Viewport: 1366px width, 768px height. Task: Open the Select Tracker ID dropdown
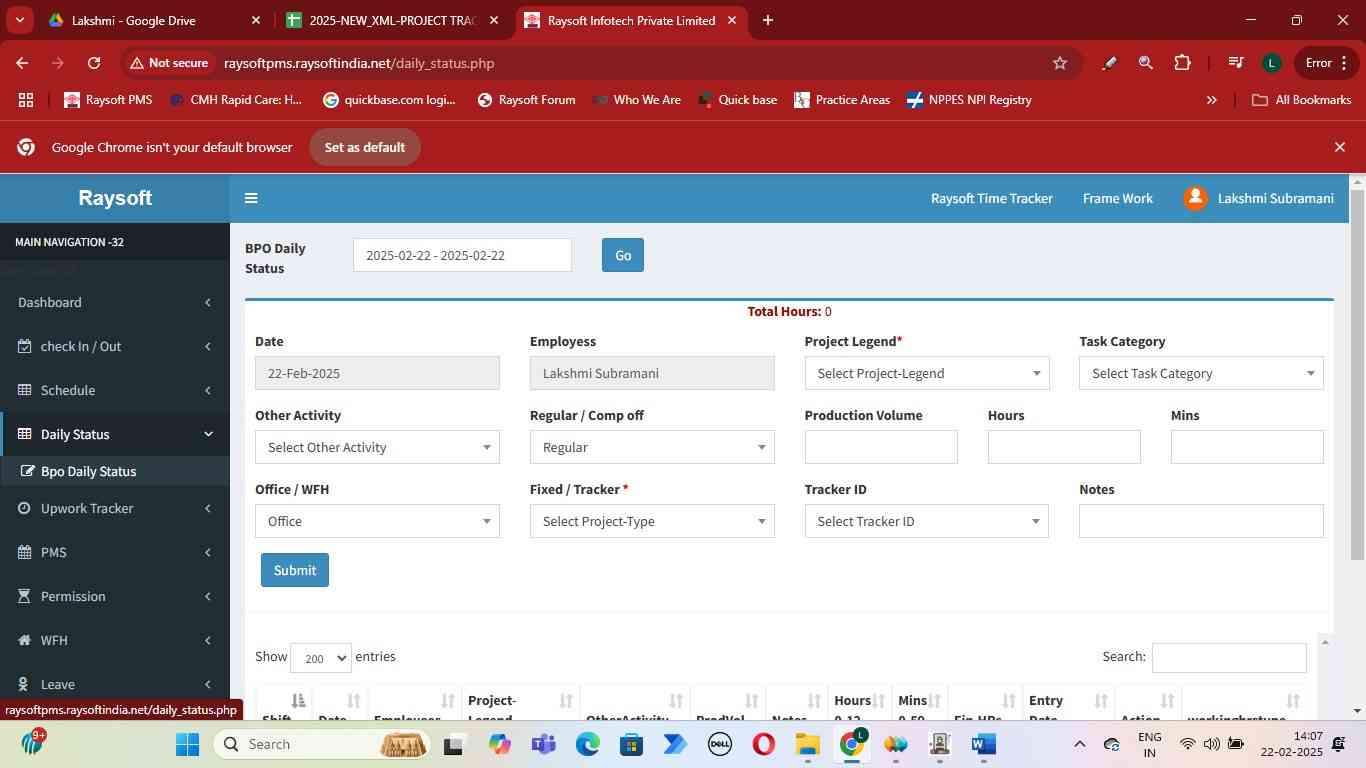click(x=926, y=521)
